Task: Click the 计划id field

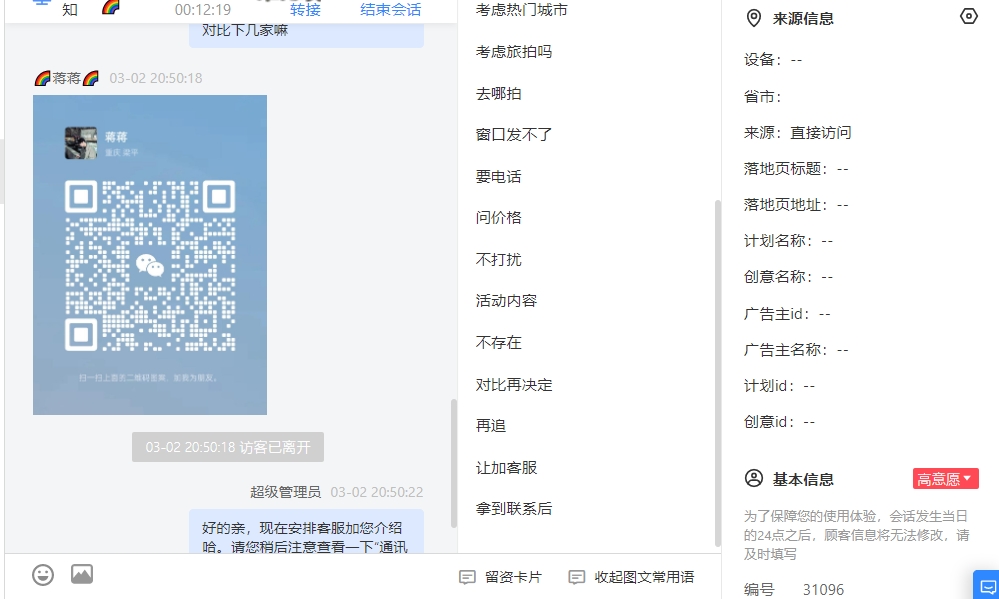Action: pos(780,386)
